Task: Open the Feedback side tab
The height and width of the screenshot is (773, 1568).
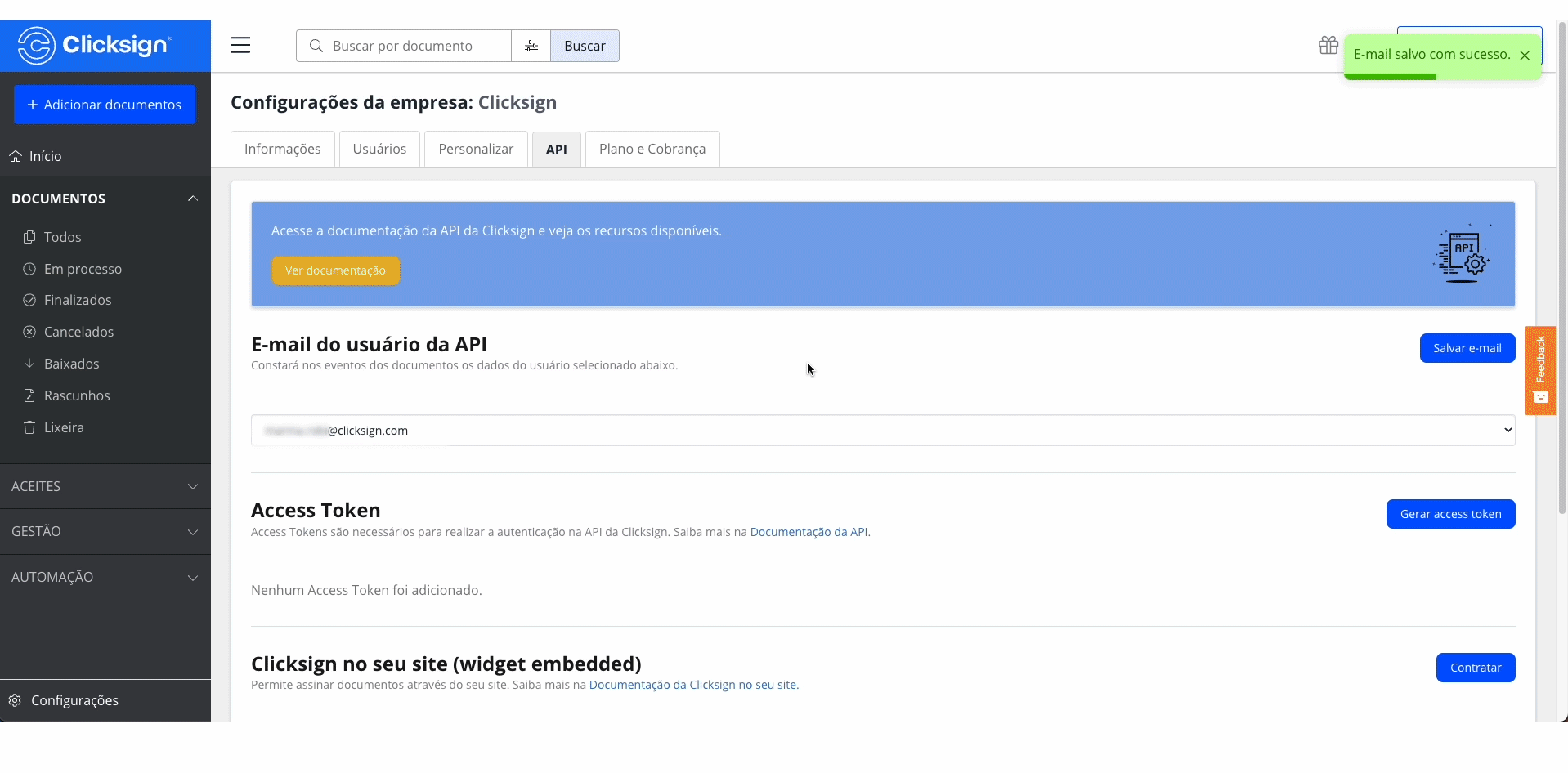Action: click(1540, 370)
